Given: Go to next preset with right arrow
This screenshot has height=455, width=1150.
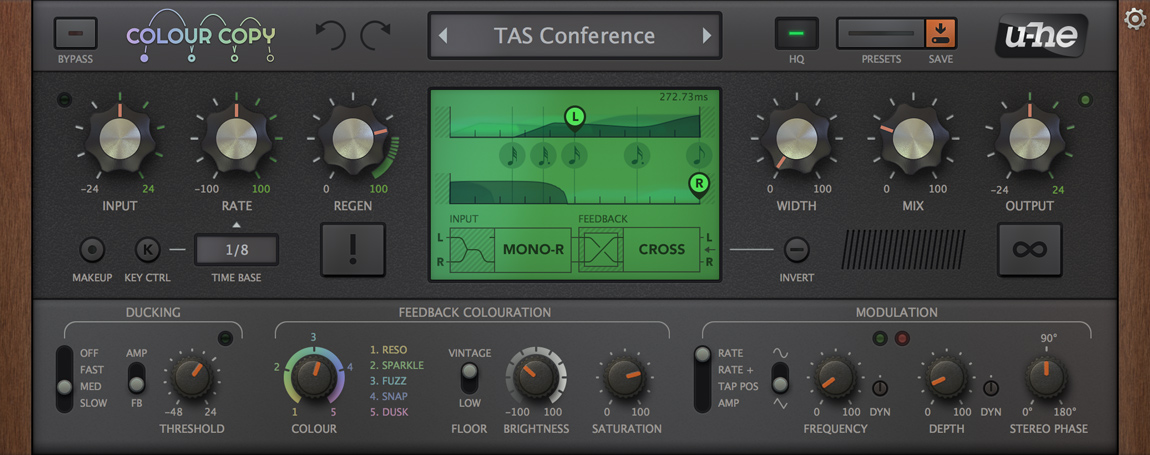Looking at the screenshot, I should coord(707,35).
